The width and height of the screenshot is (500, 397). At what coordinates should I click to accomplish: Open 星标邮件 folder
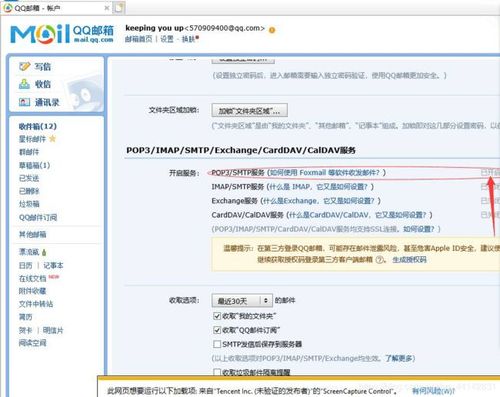32,139
